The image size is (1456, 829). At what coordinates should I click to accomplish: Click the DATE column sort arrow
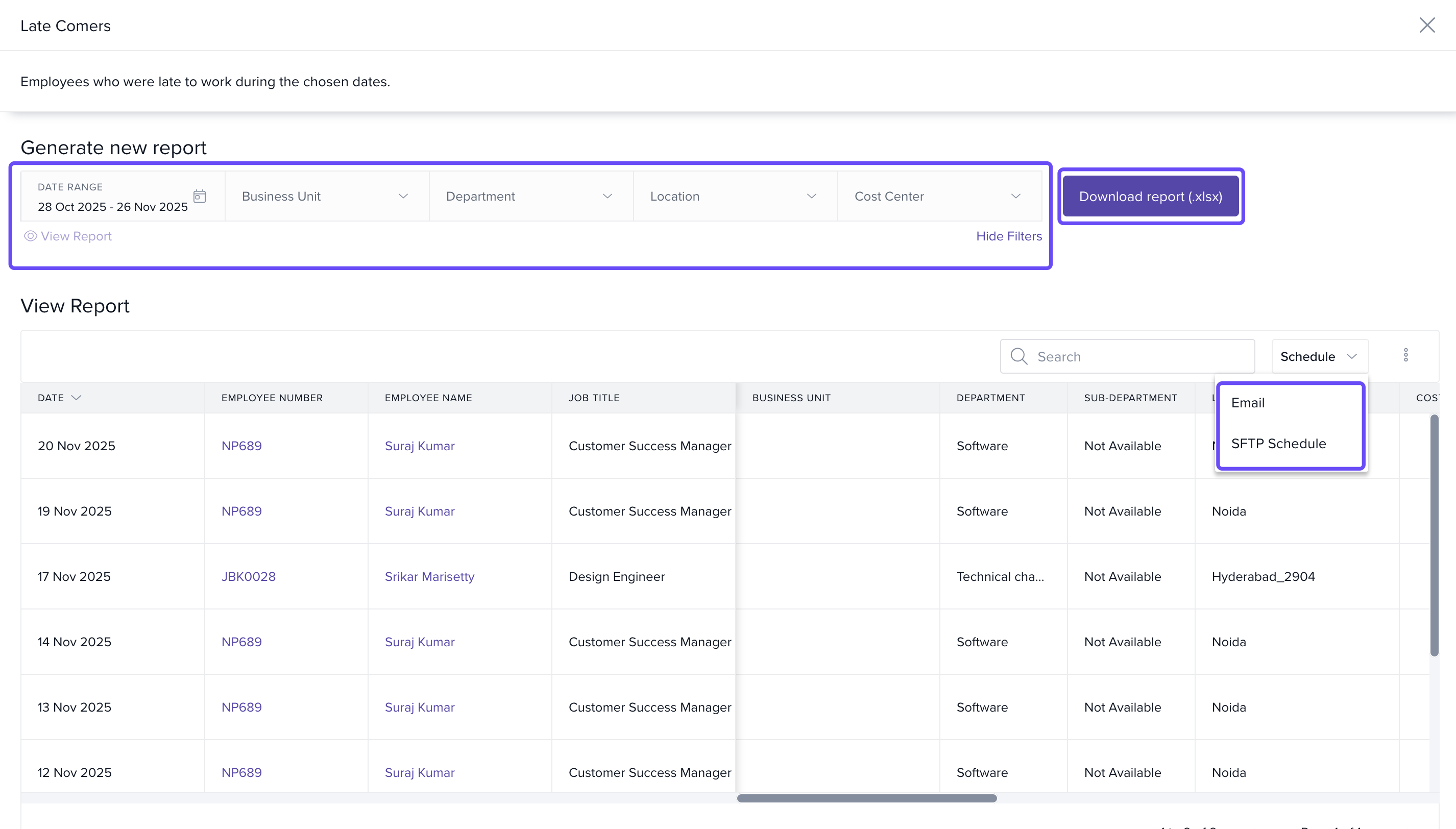76,398
